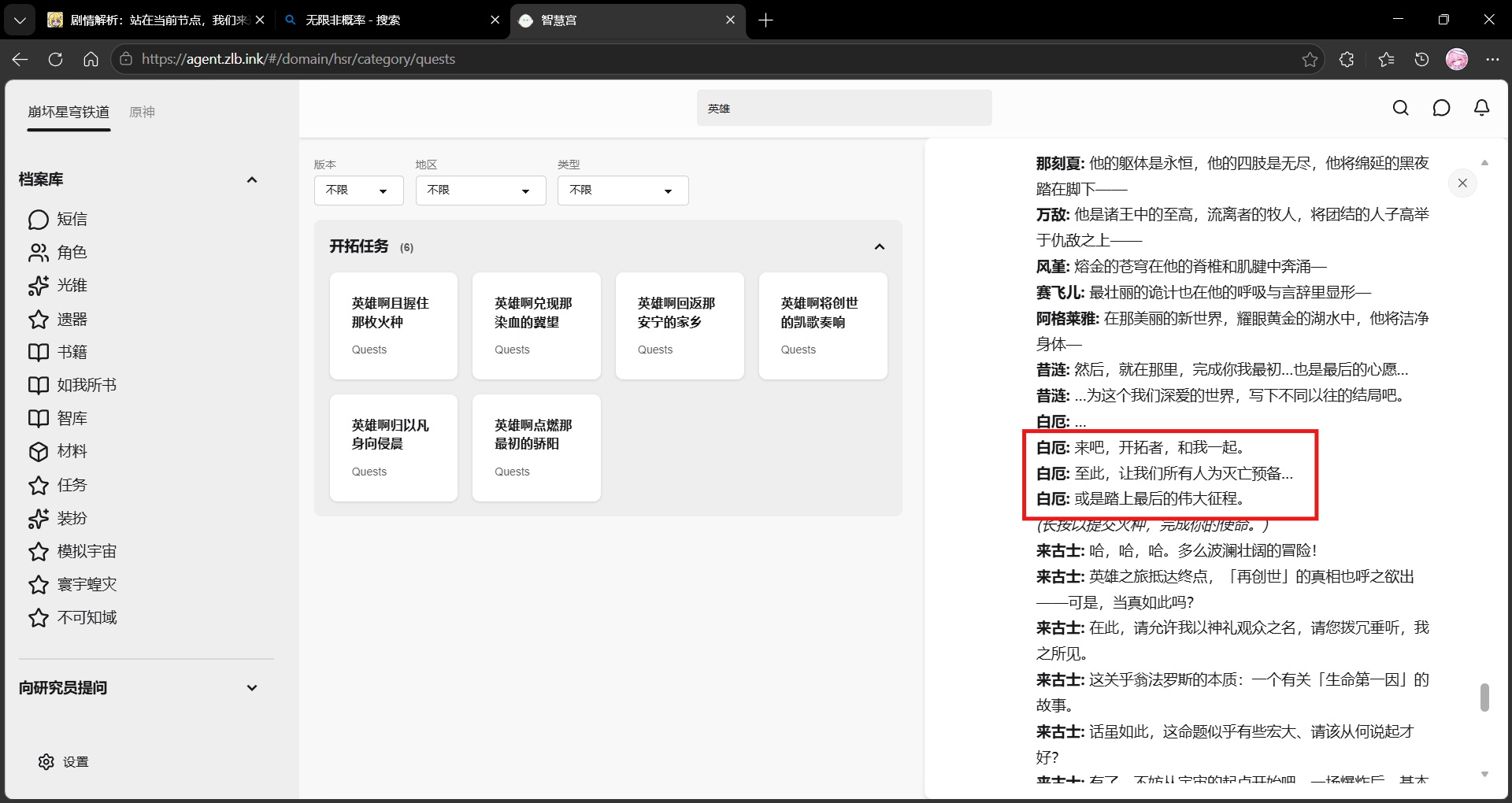Close the dialogue detail panel
1512x803 pixels.
1462,183
